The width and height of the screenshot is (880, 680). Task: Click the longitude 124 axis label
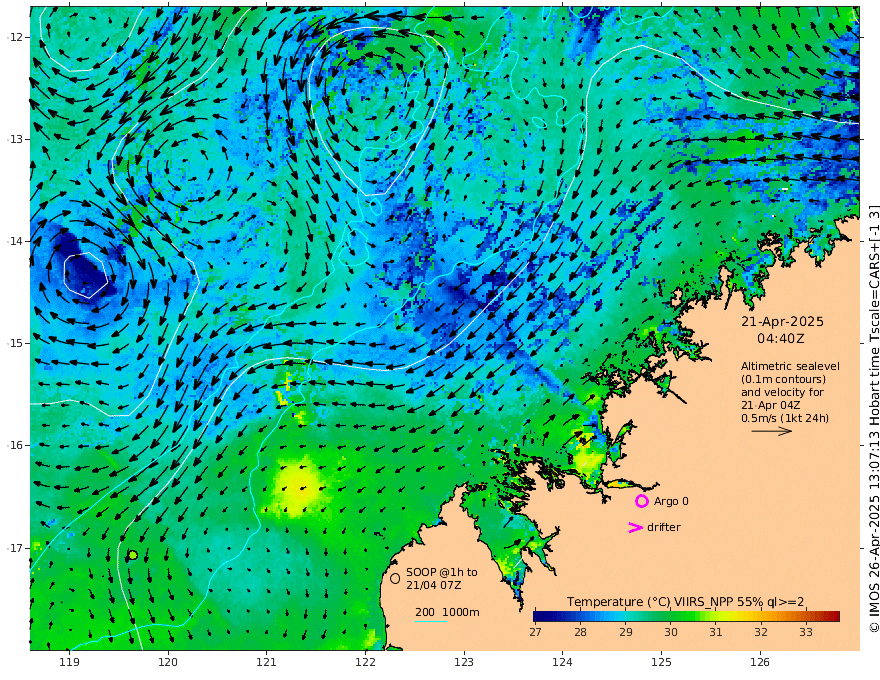pyautogui.click(x=562, y=662)
